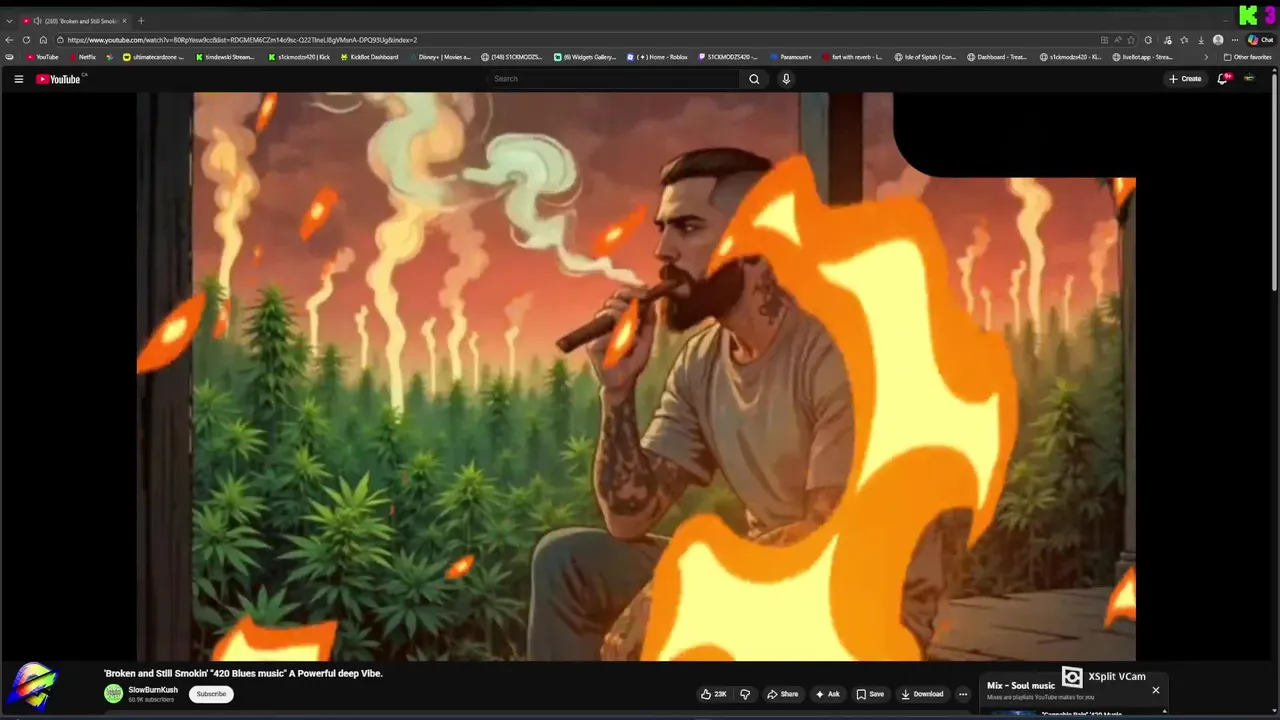Open the read aloud icon in address bar
This screenshot has width=1280, height=720.
(1118, 40)
